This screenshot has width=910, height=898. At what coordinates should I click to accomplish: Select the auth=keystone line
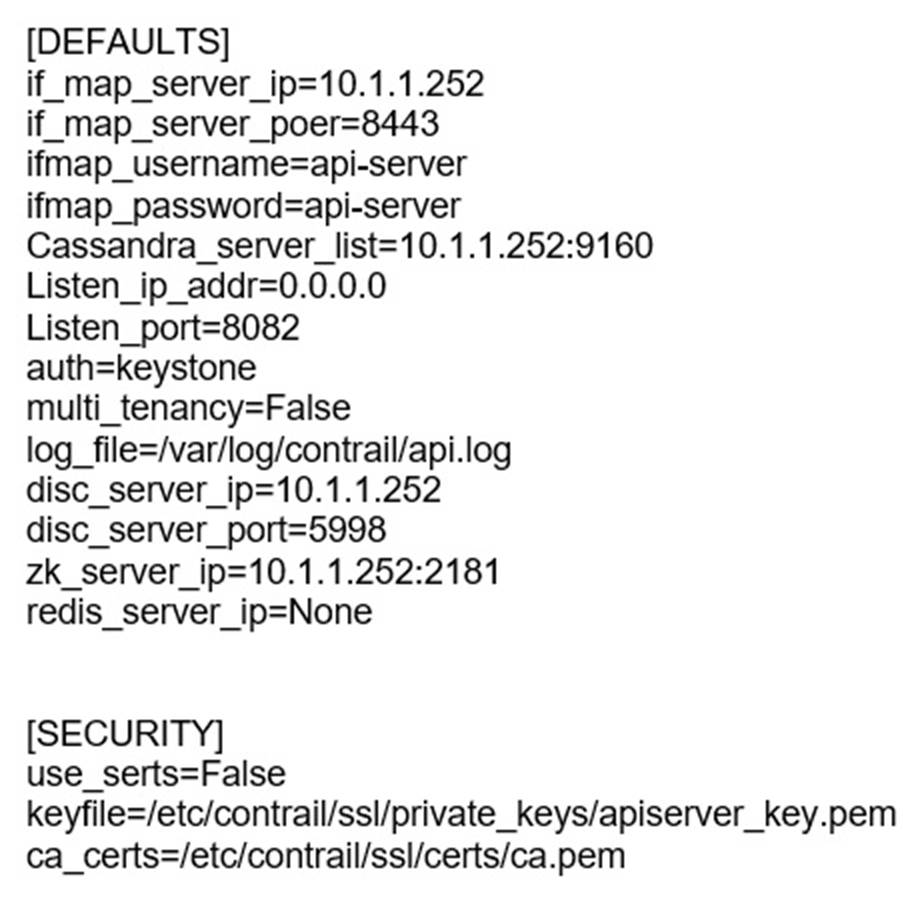click(141, 368)
